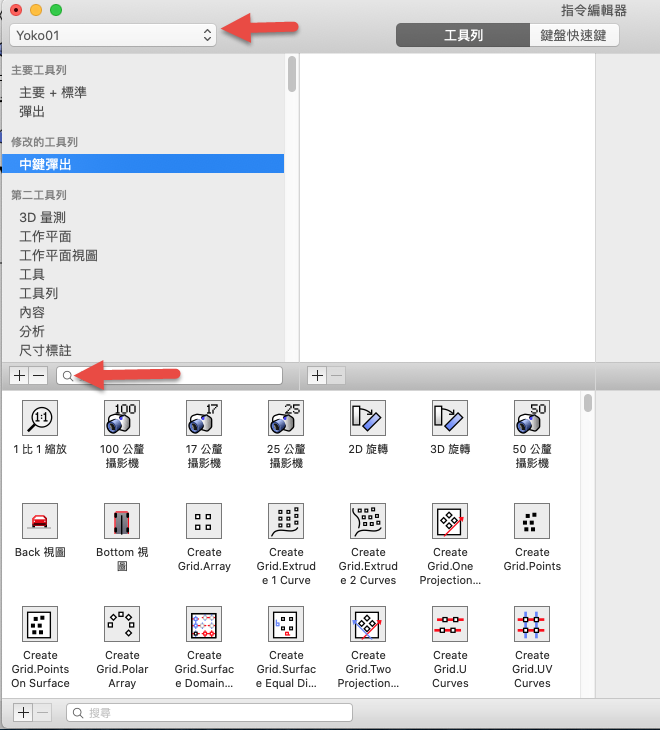The width and height of the screenshot is (660, 730).
Task: Select 彈出 under 主要工具列
Action: coord(32,112)
